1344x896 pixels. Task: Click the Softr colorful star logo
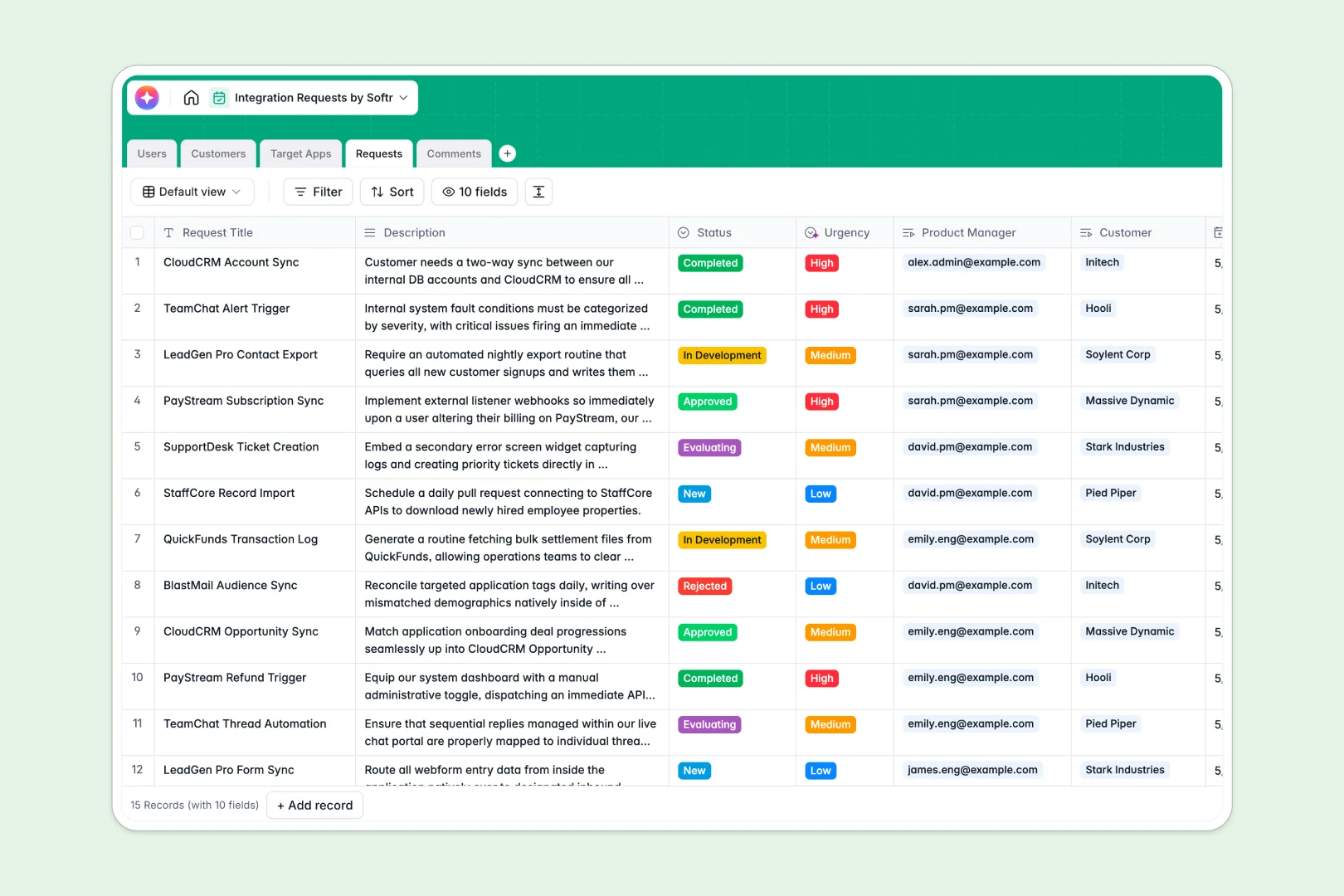coord(147,98)
